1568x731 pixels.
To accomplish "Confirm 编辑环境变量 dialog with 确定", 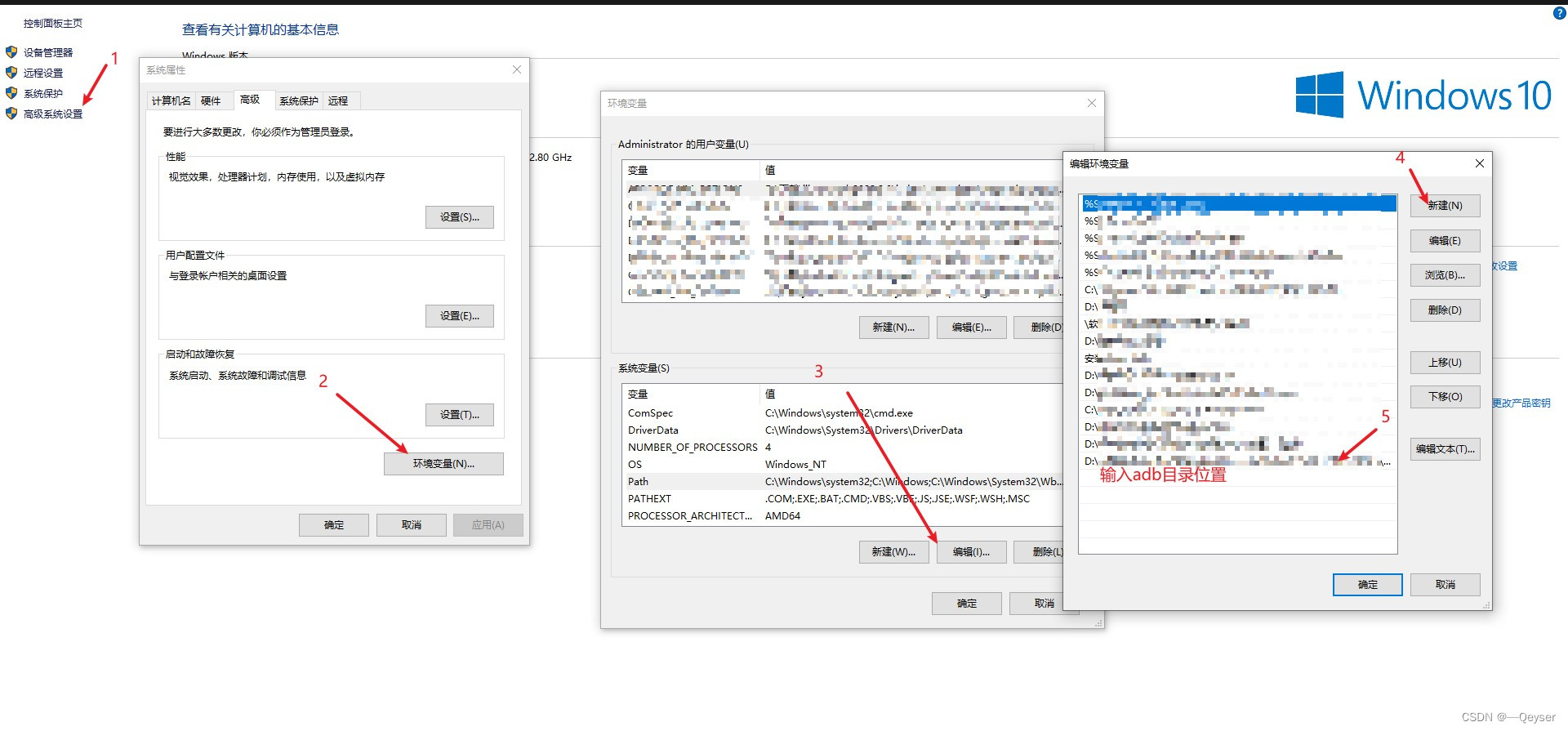I will [1368, 585].
